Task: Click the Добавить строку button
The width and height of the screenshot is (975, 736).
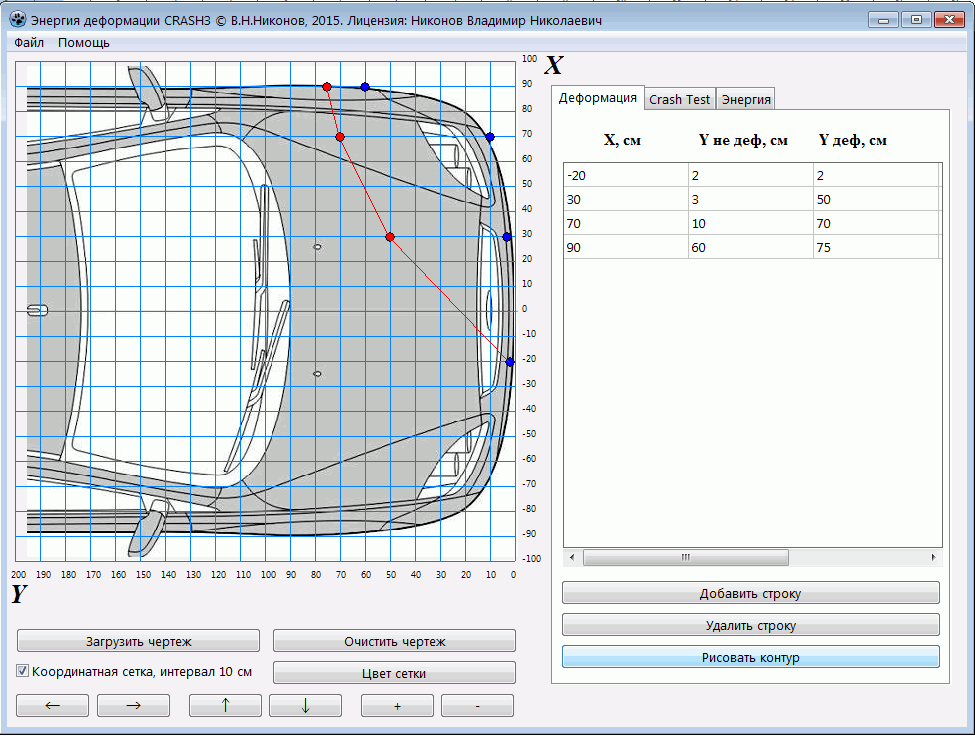Action: [750, 594]
